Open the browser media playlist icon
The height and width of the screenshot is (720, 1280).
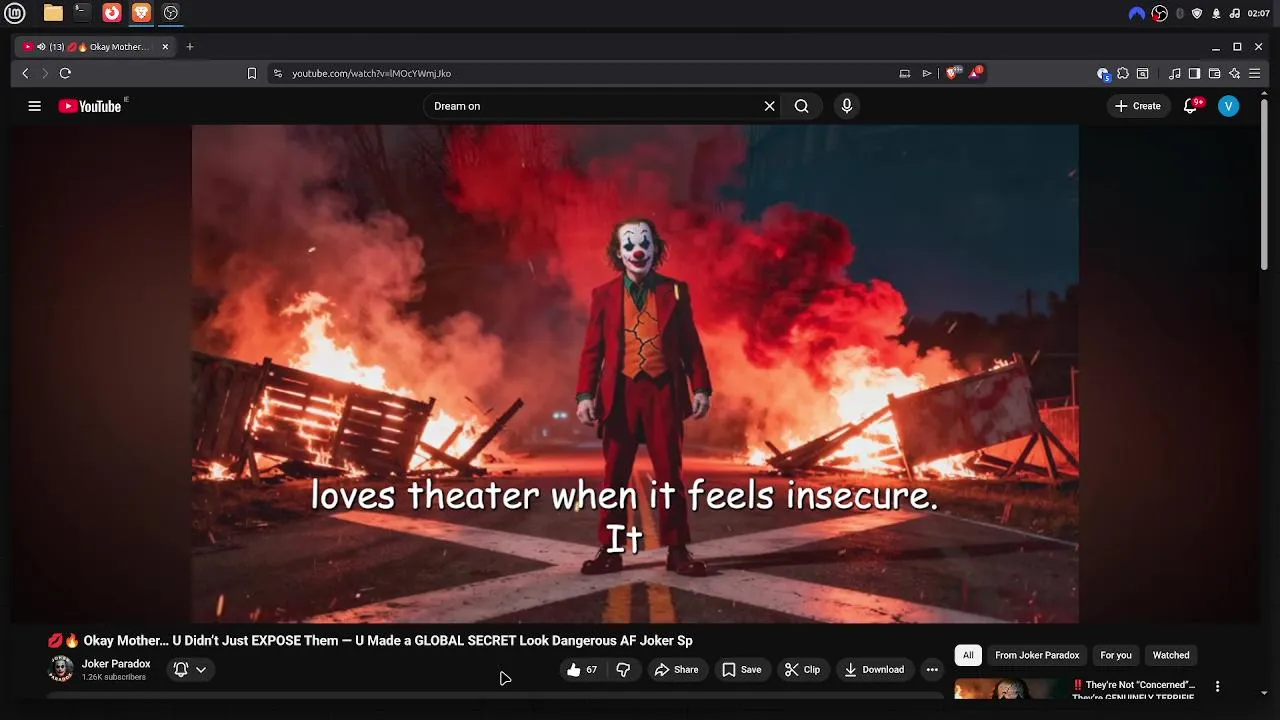pyautogui.click(x=1174, y=73)
